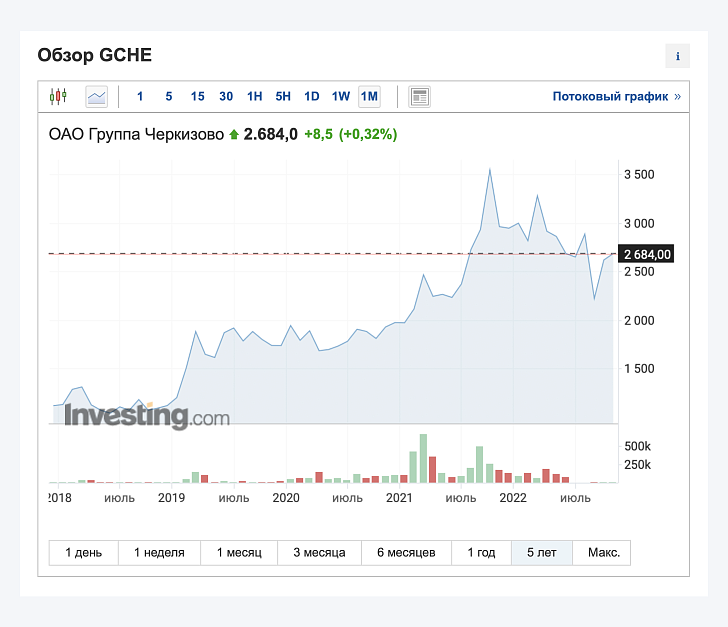
Task: Show the 1 день range
Action: point(84,553)
